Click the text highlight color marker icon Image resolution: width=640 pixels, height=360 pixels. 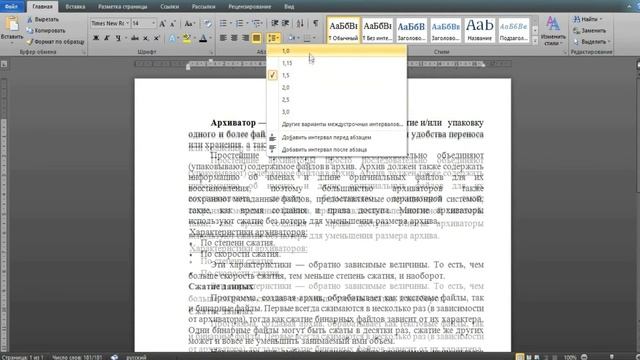click(187, 38)
